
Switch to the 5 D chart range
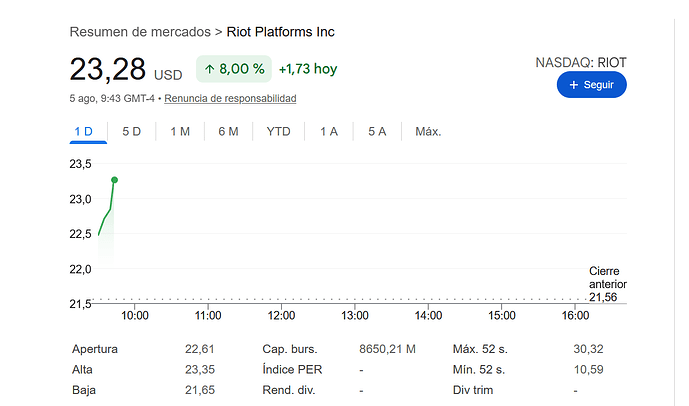click(x=131, y=131)
